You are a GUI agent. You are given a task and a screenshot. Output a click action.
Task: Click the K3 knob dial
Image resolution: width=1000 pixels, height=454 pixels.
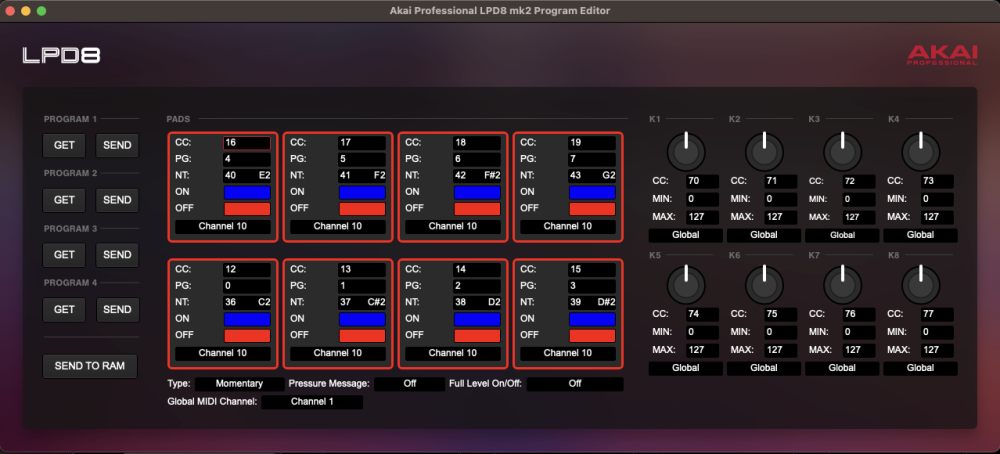(x=842, y=151)
